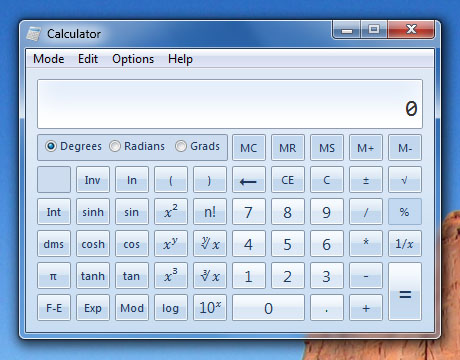Viewport: 460px width, 360px height.
Task: Insert a close parenthesis
Action: pos(210,180)
